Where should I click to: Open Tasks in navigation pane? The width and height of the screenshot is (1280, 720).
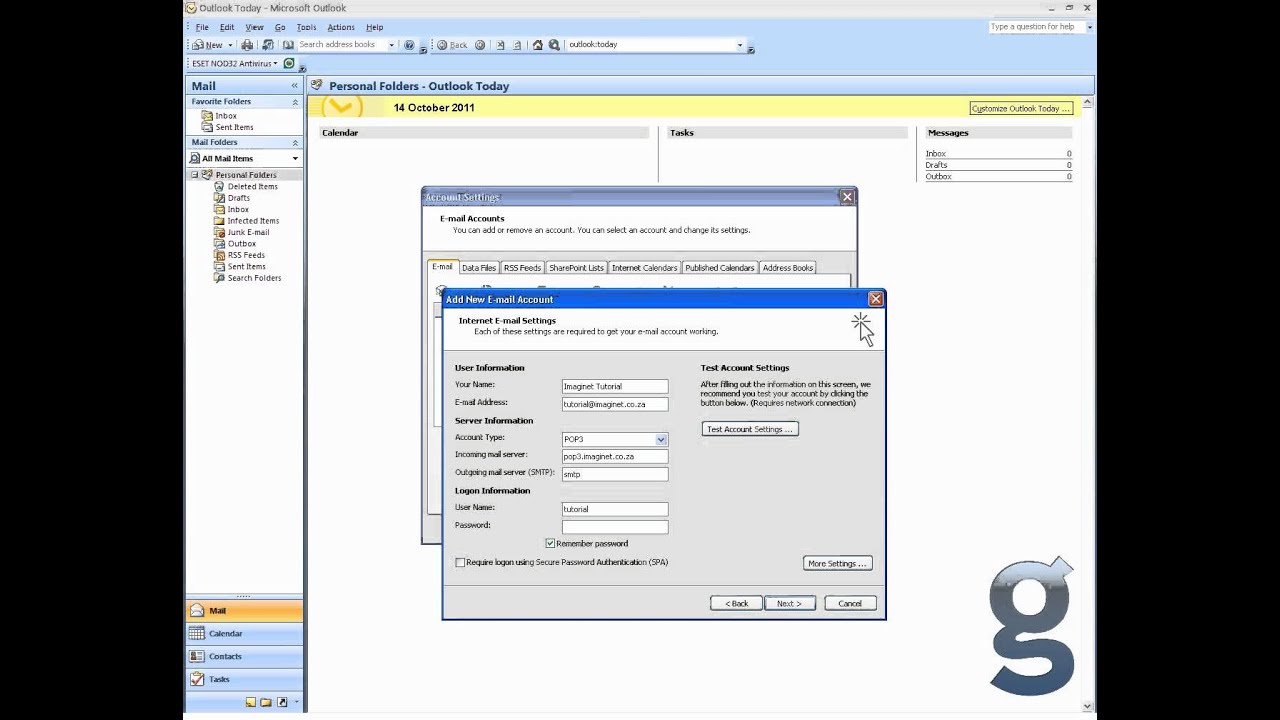[244, 679]
